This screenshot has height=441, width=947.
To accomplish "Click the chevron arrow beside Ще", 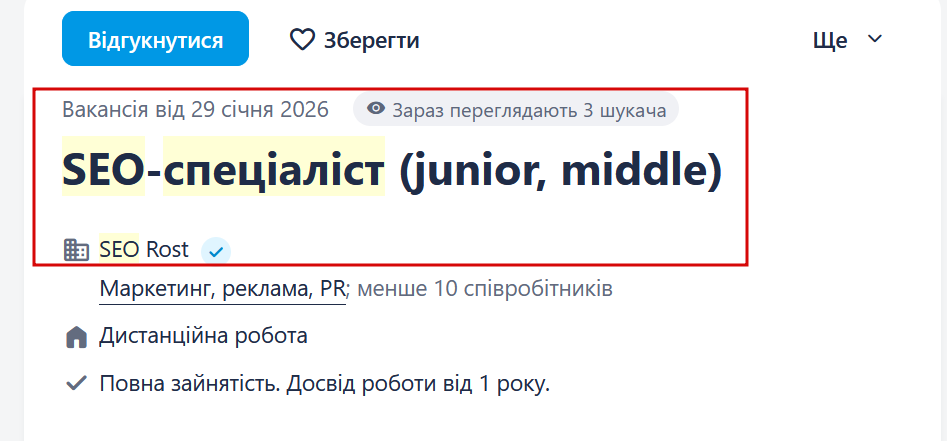I will [x=875, y=39].
